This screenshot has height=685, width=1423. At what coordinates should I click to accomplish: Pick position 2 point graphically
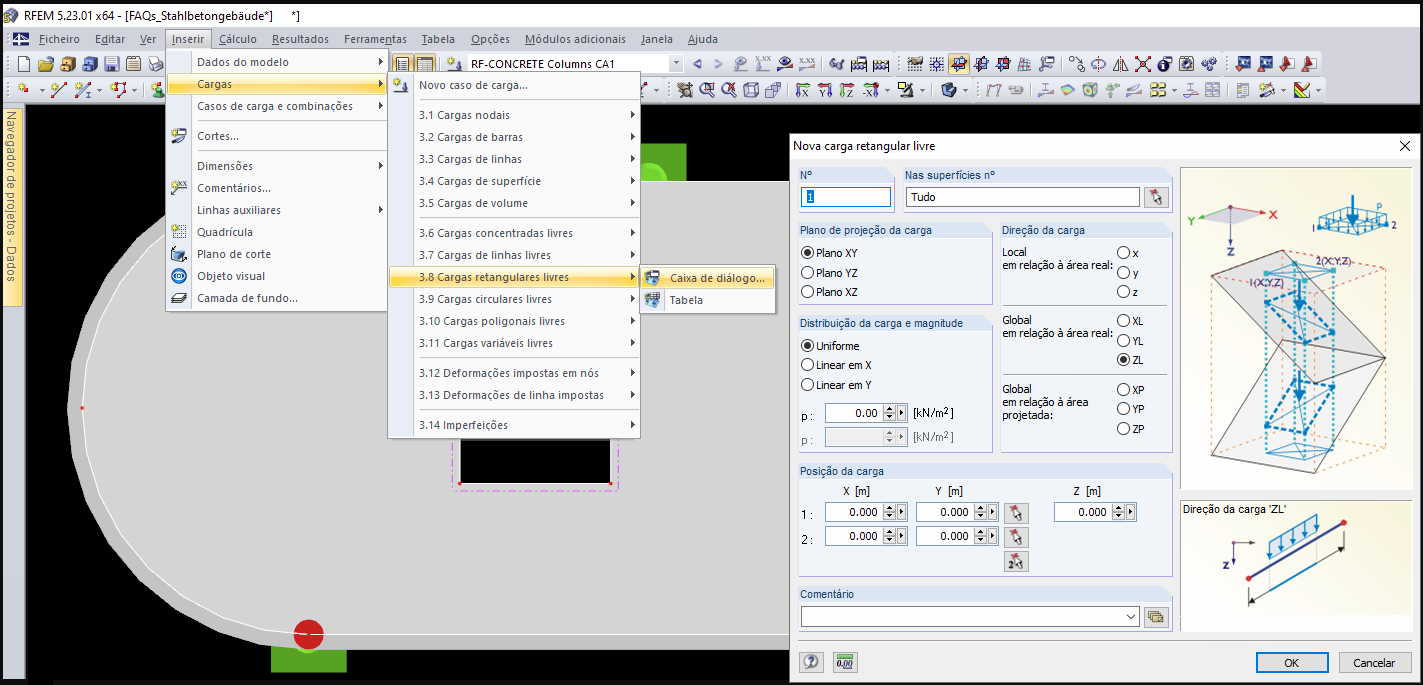(1016, 537)
